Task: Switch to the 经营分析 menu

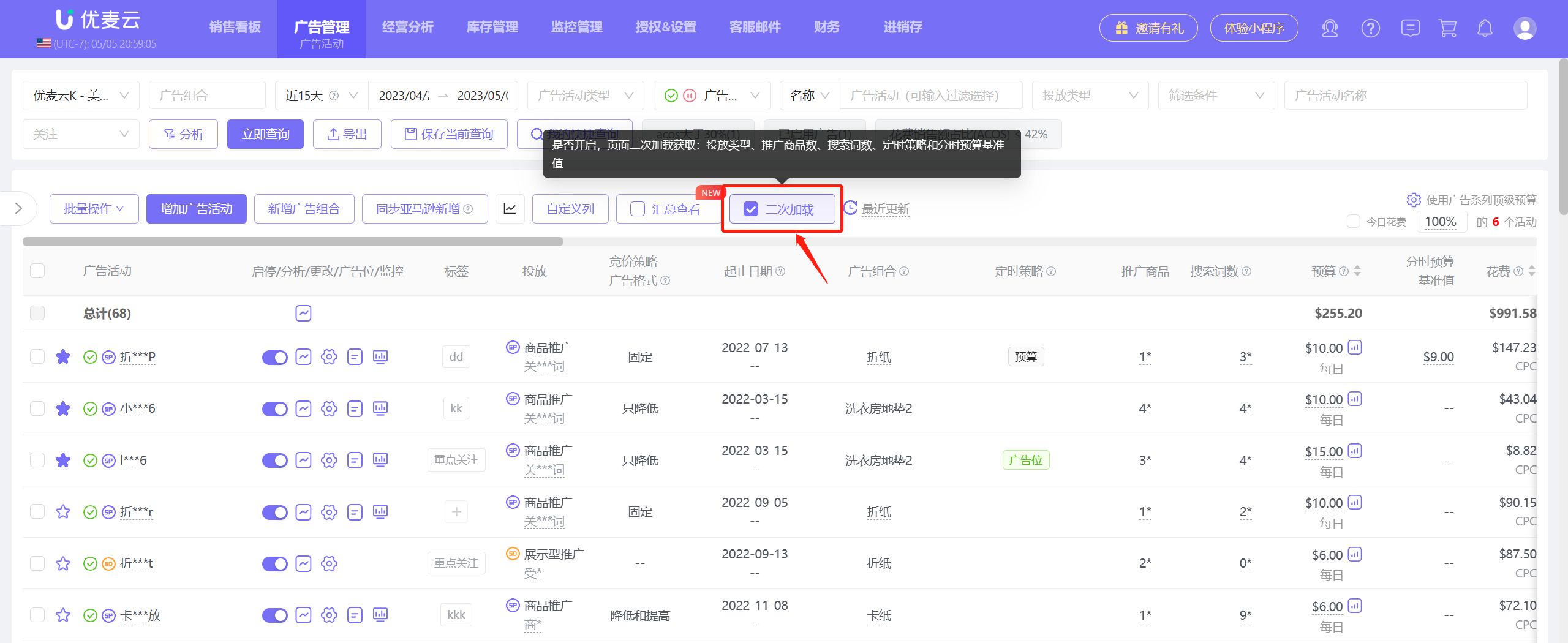Action: [407, 27]
